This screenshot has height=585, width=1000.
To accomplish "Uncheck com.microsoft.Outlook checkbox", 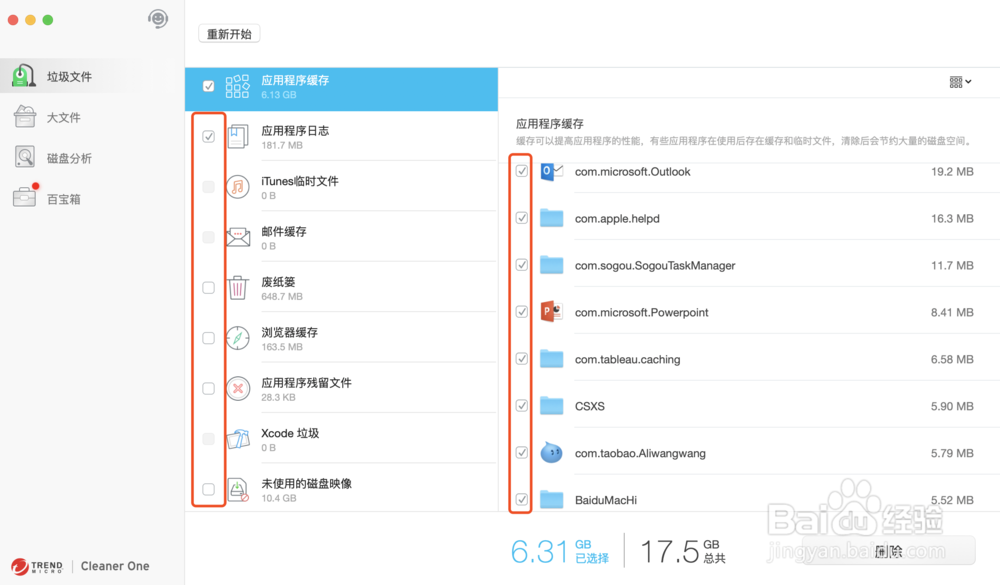I will tap(522, 171).
